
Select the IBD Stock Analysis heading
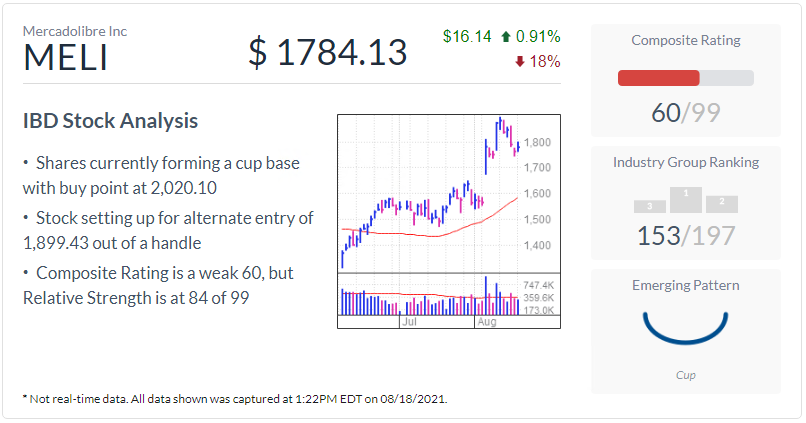tap(110, 121)
